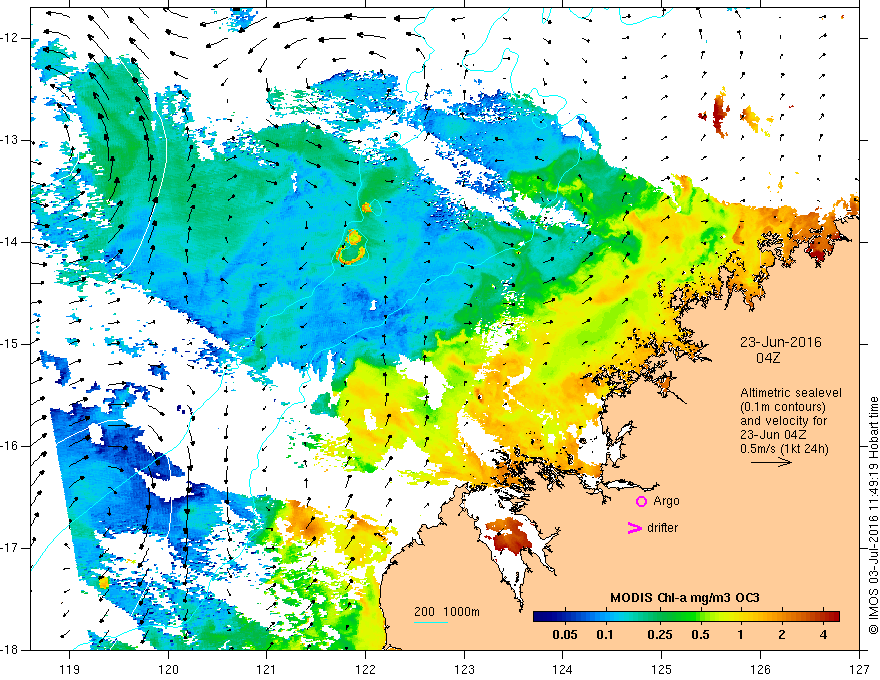Click the red chlorophyll patch in the bay near 123.5E
The image size is (880, 680).
point(508,536)
